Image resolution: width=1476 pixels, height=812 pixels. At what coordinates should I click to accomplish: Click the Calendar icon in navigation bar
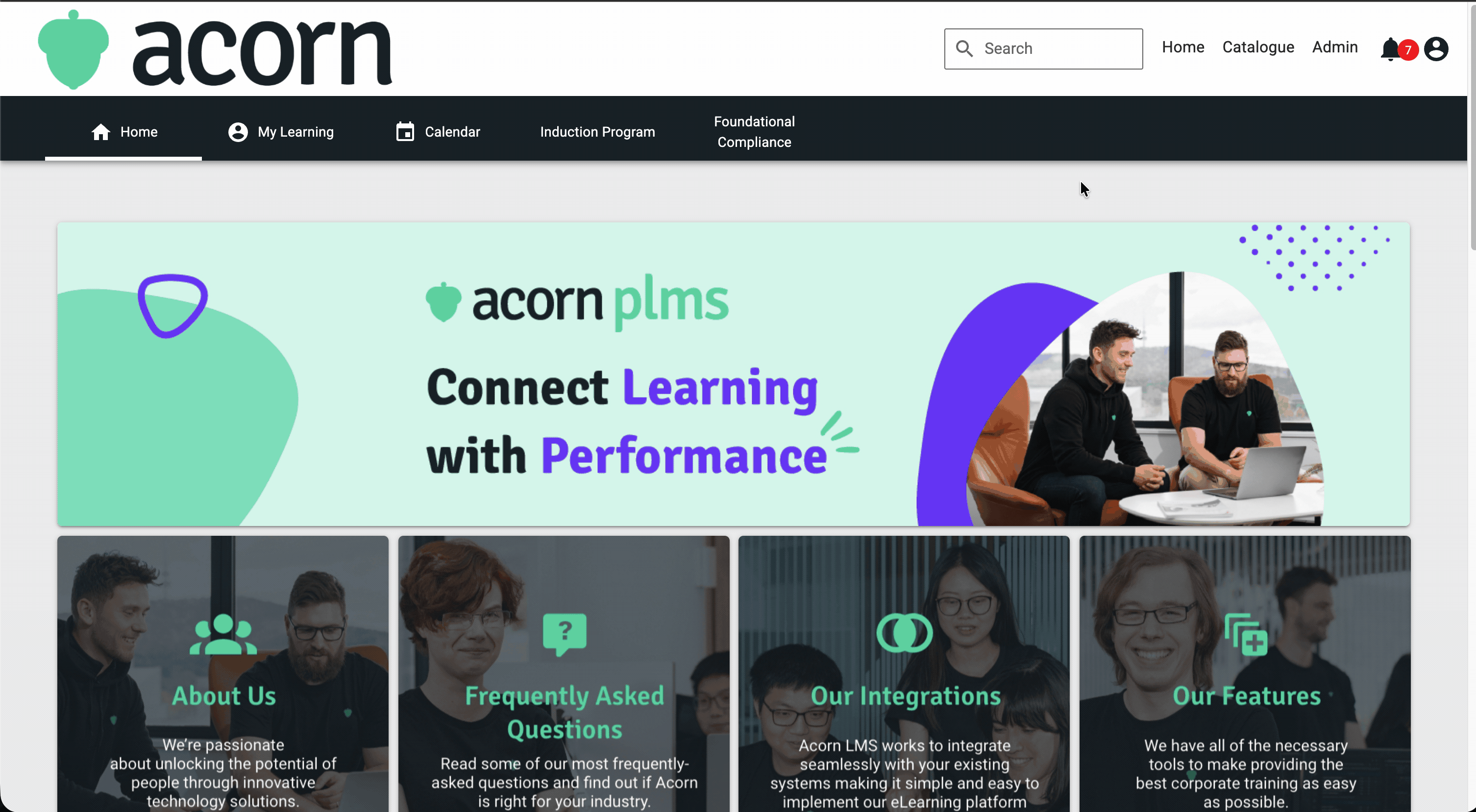click(x=405, y=132)
